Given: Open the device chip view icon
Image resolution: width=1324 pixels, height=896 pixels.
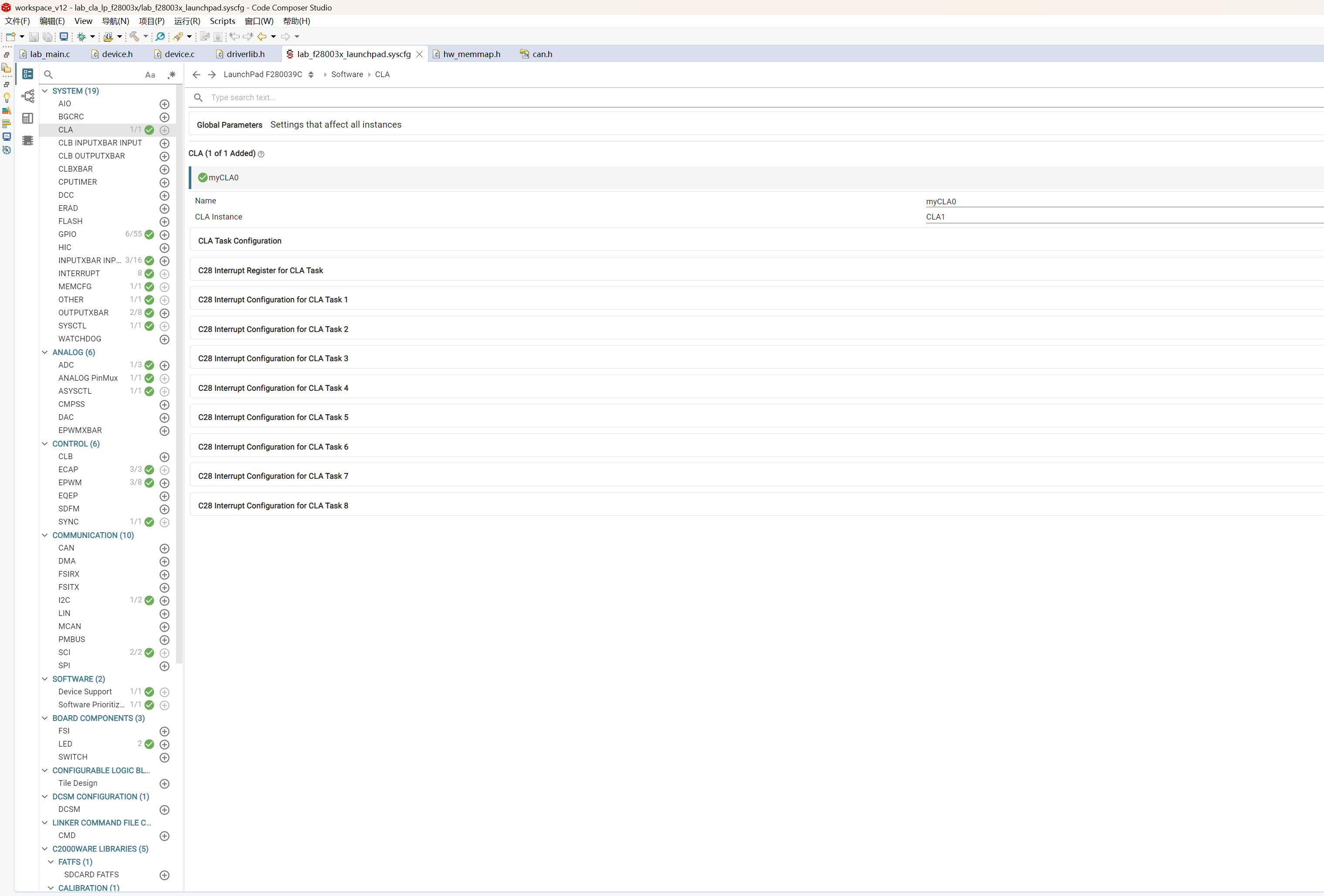Looking at the screenshot, I should (x=27, y=141).
